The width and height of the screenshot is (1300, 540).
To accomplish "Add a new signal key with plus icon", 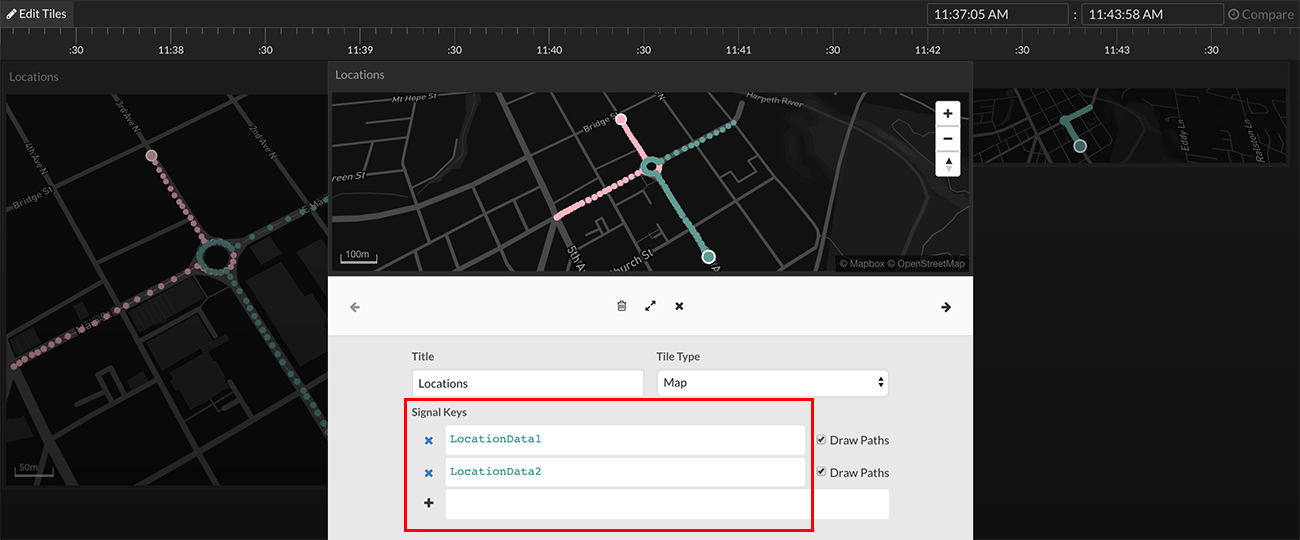I will pyautogui.click(x=429, y=504).
